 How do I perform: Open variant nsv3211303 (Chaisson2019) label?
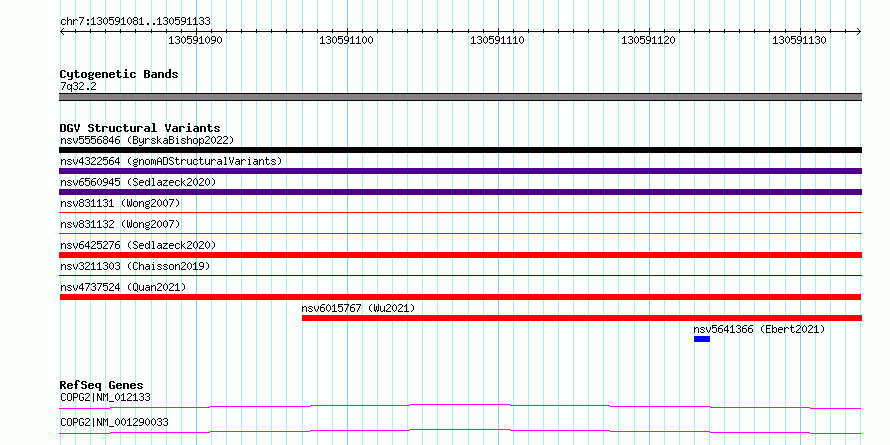(x=135, y=266)
